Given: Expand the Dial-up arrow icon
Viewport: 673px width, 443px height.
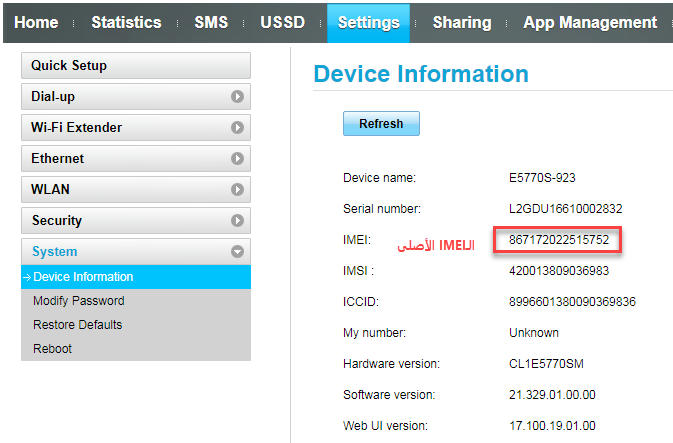Looking at the screenshot, I should click(x=237, y=97).
